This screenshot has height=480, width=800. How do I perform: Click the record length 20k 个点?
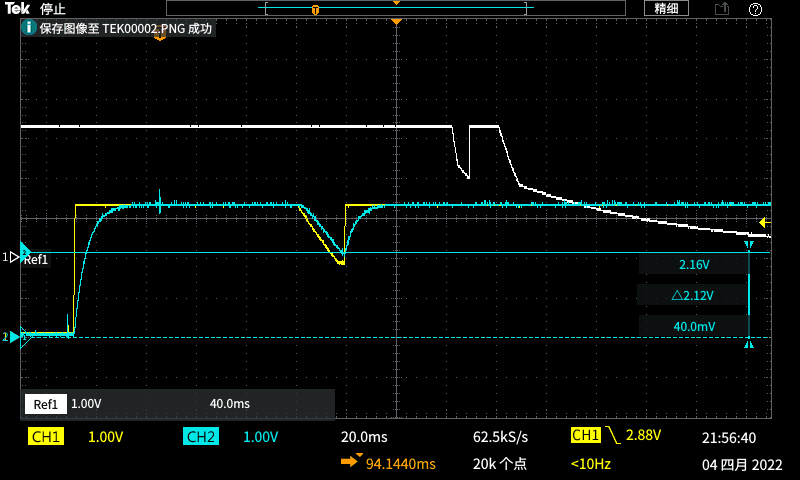500,464
